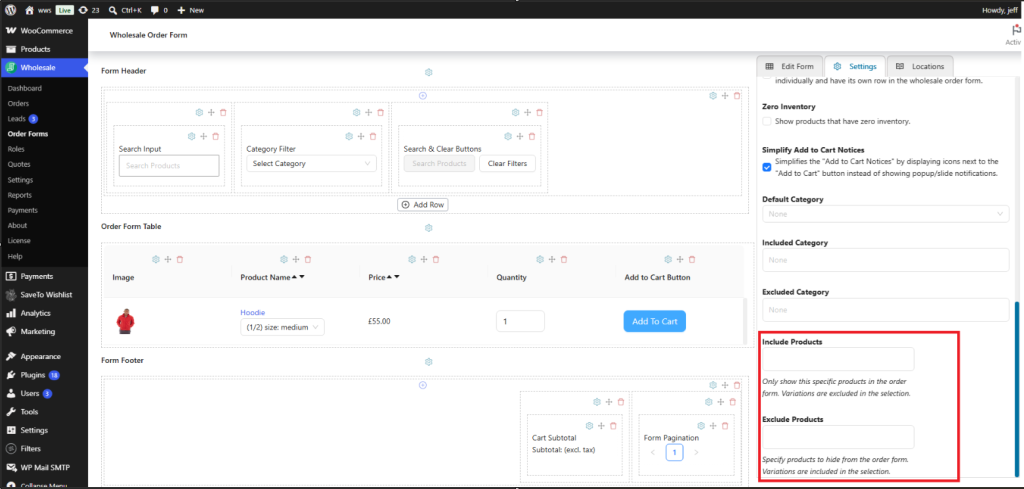
Task: Delete the Search Input element with the trash icon
Action: [216, 136]
